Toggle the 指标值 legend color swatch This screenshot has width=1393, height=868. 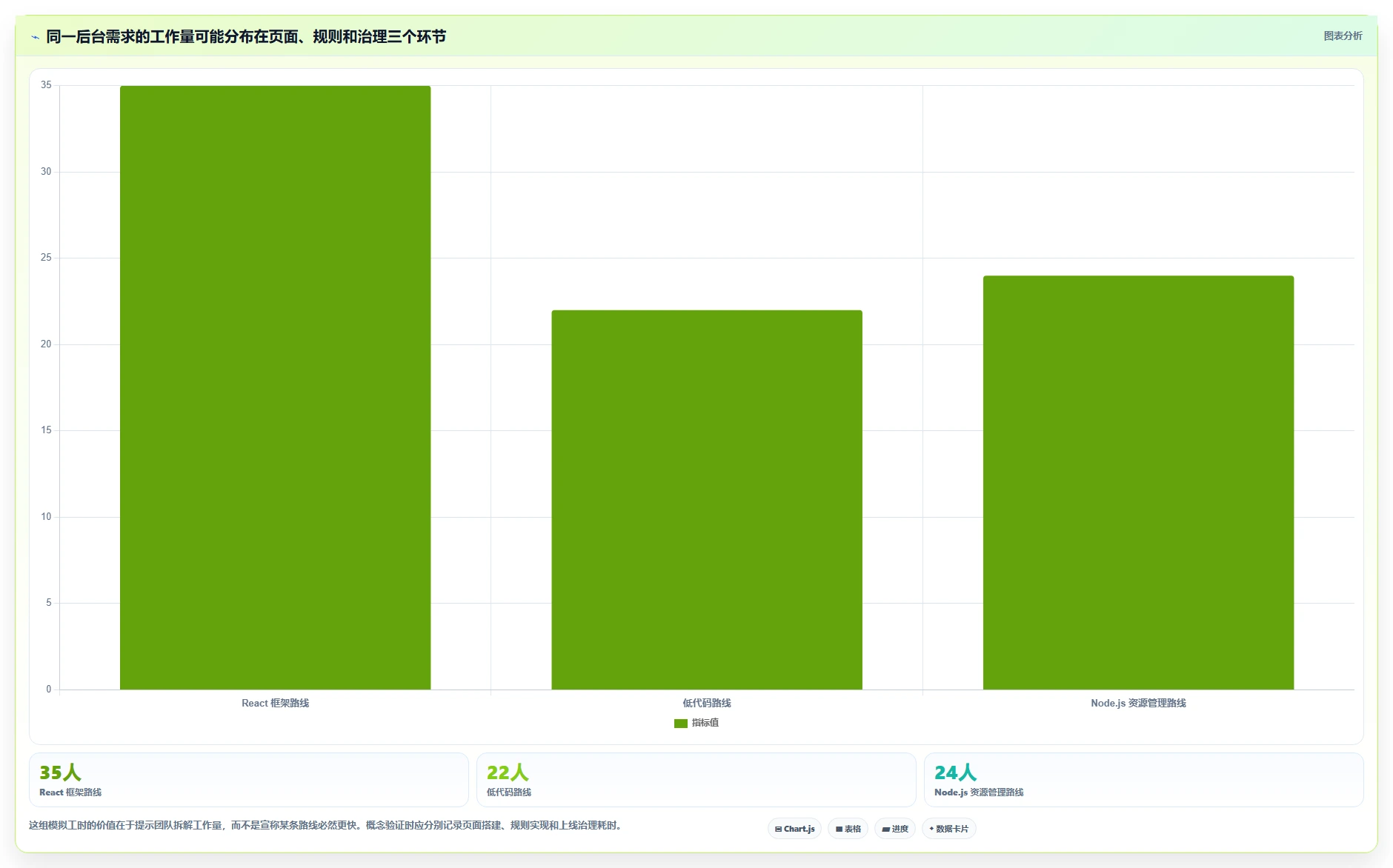pyautogui.click(x=680, y=724)
